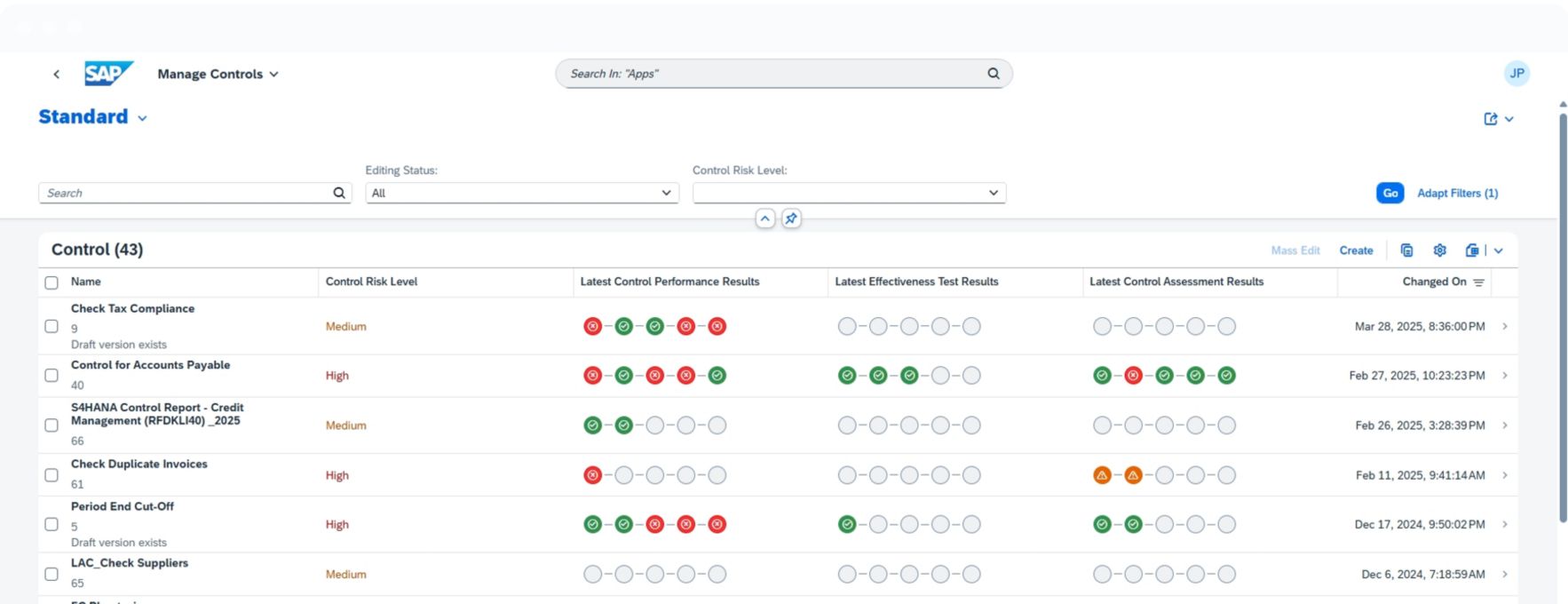
Task: Open the Standard view variant dropdown
Action: pos(142,118)
